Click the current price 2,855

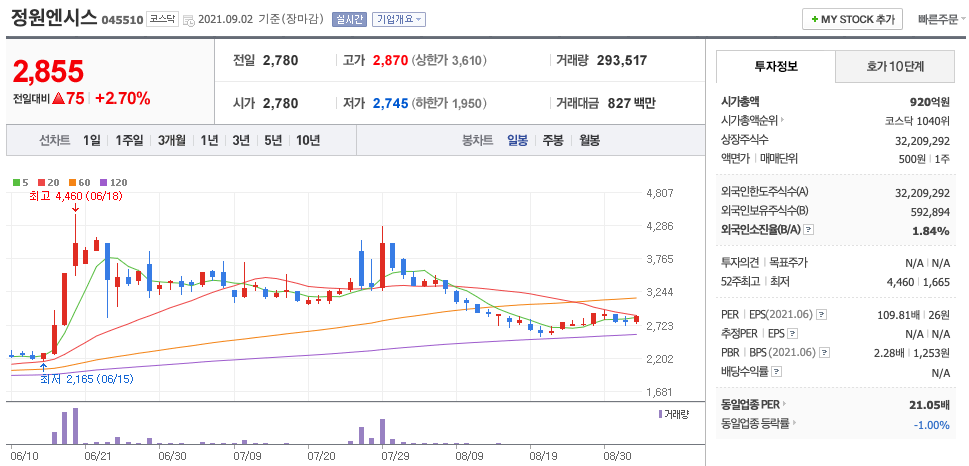click(48, 72)
